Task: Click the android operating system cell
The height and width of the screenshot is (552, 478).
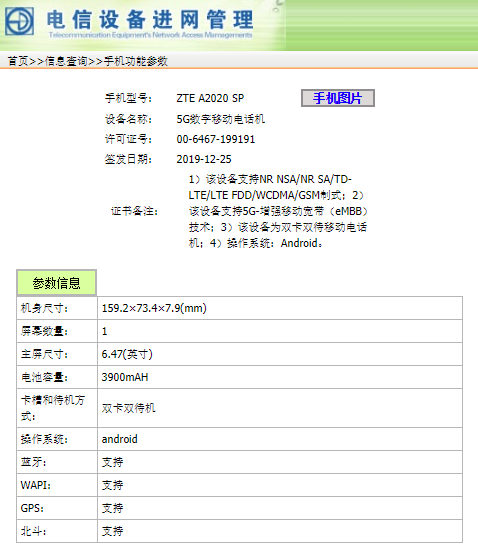Action: coord(280,439)
